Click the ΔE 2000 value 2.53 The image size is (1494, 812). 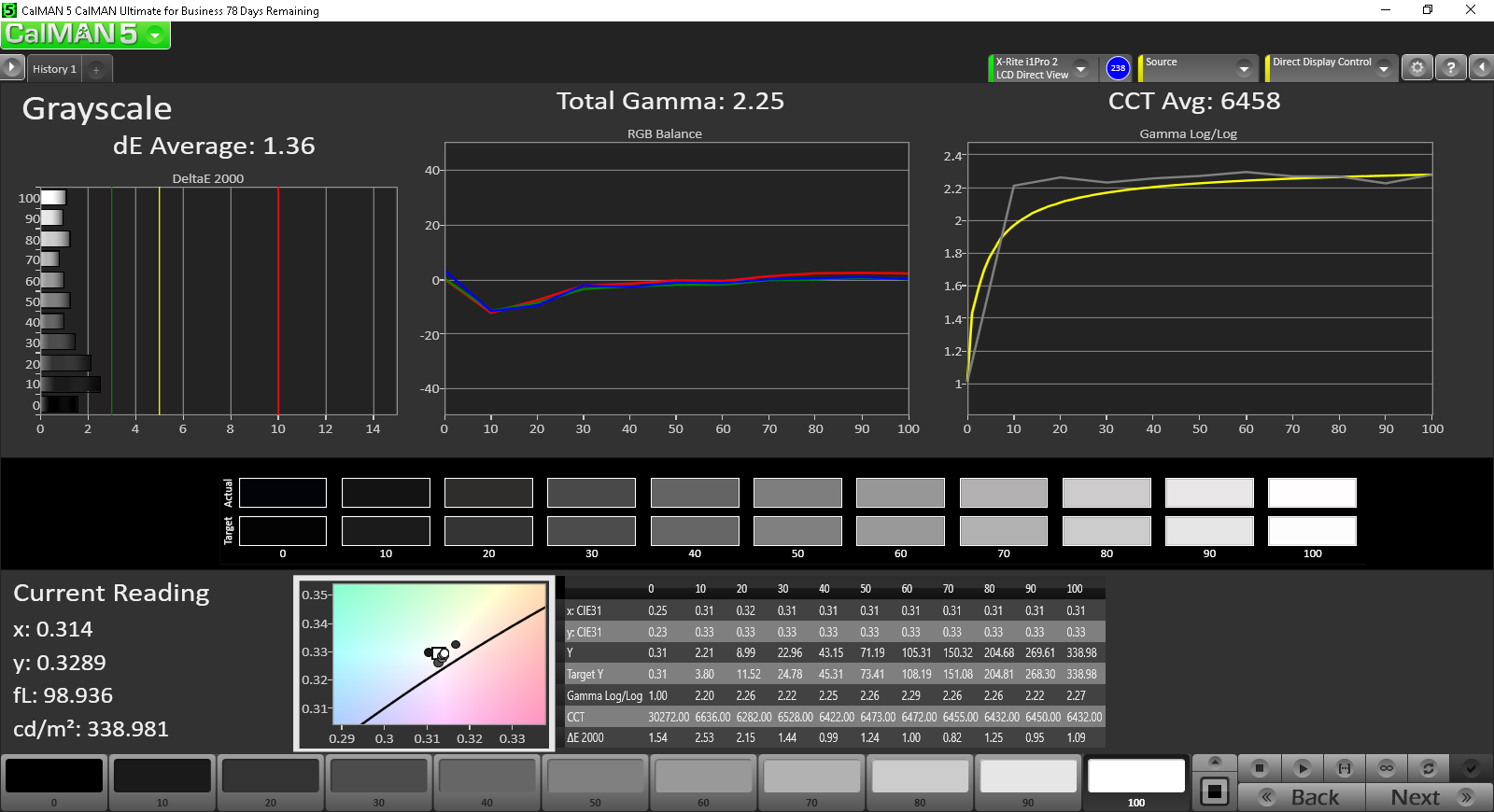[704, 737]
